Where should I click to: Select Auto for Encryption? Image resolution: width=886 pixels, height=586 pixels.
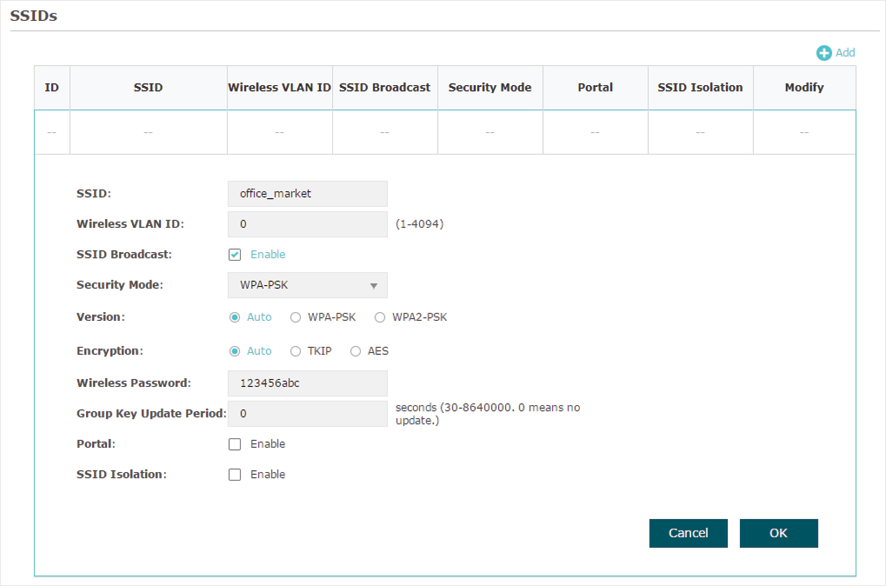[x=234, y=351]
